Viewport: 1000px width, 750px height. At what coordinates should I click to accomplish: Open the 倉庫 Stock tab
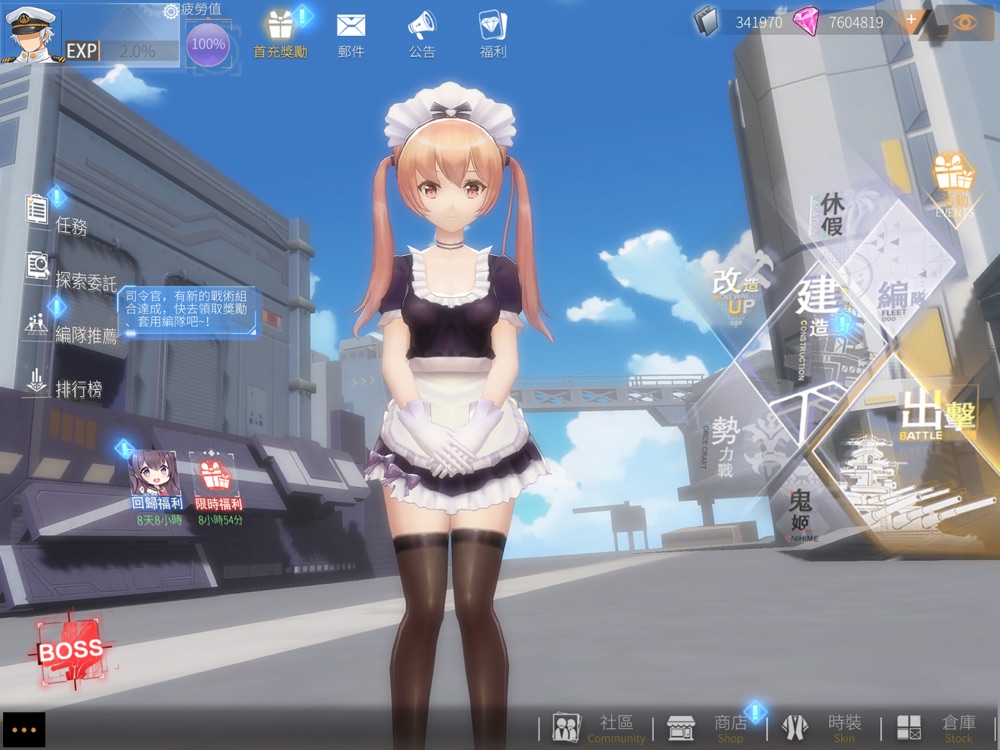click(x=936, y=728)
